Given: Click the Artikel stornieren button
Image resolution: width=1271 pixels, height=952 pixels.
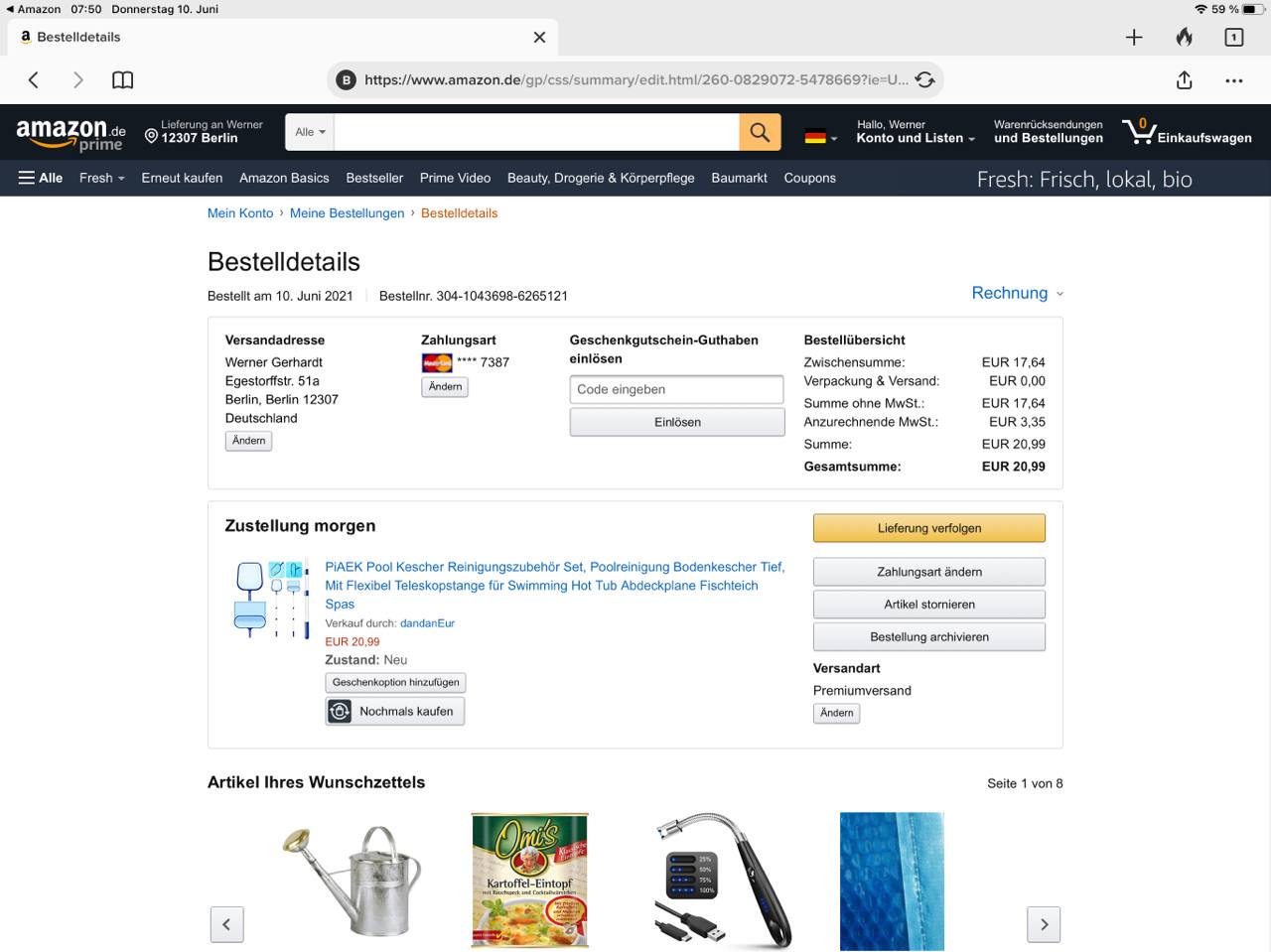Looking at the screenshot, I should click(929, 605).
